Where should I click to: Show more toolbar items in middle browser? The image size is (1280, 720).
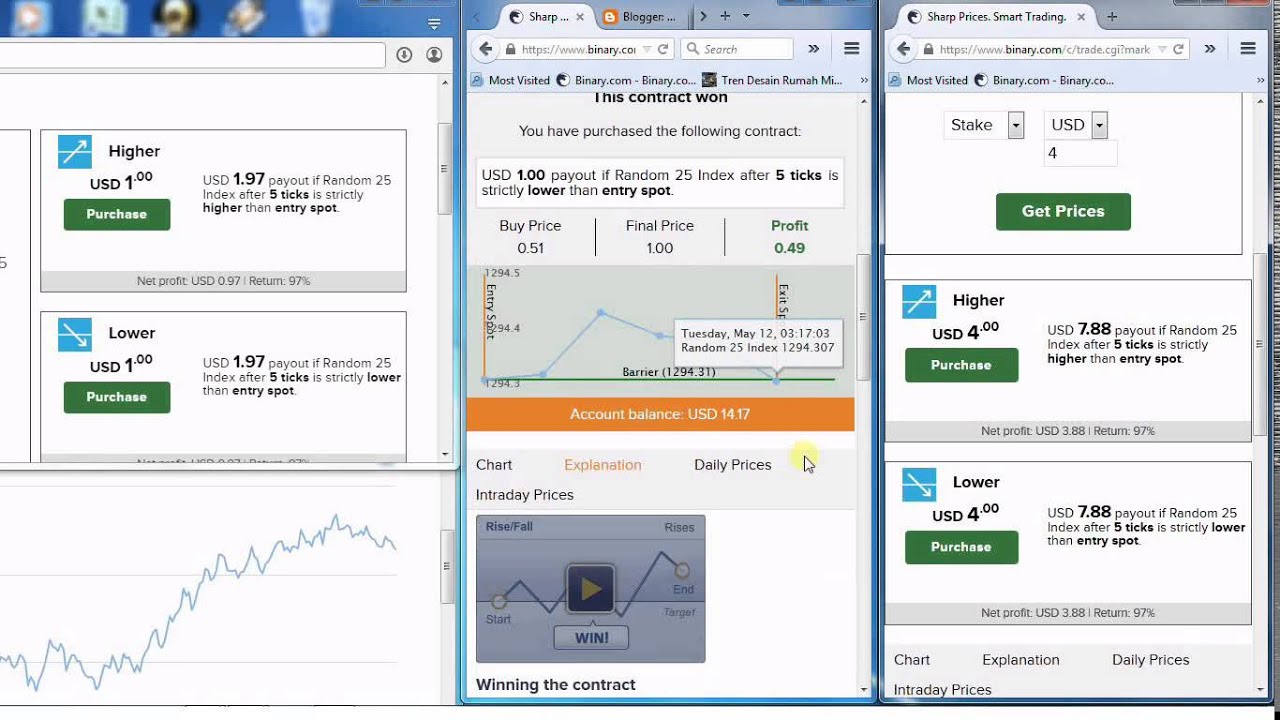click(814, 49)
